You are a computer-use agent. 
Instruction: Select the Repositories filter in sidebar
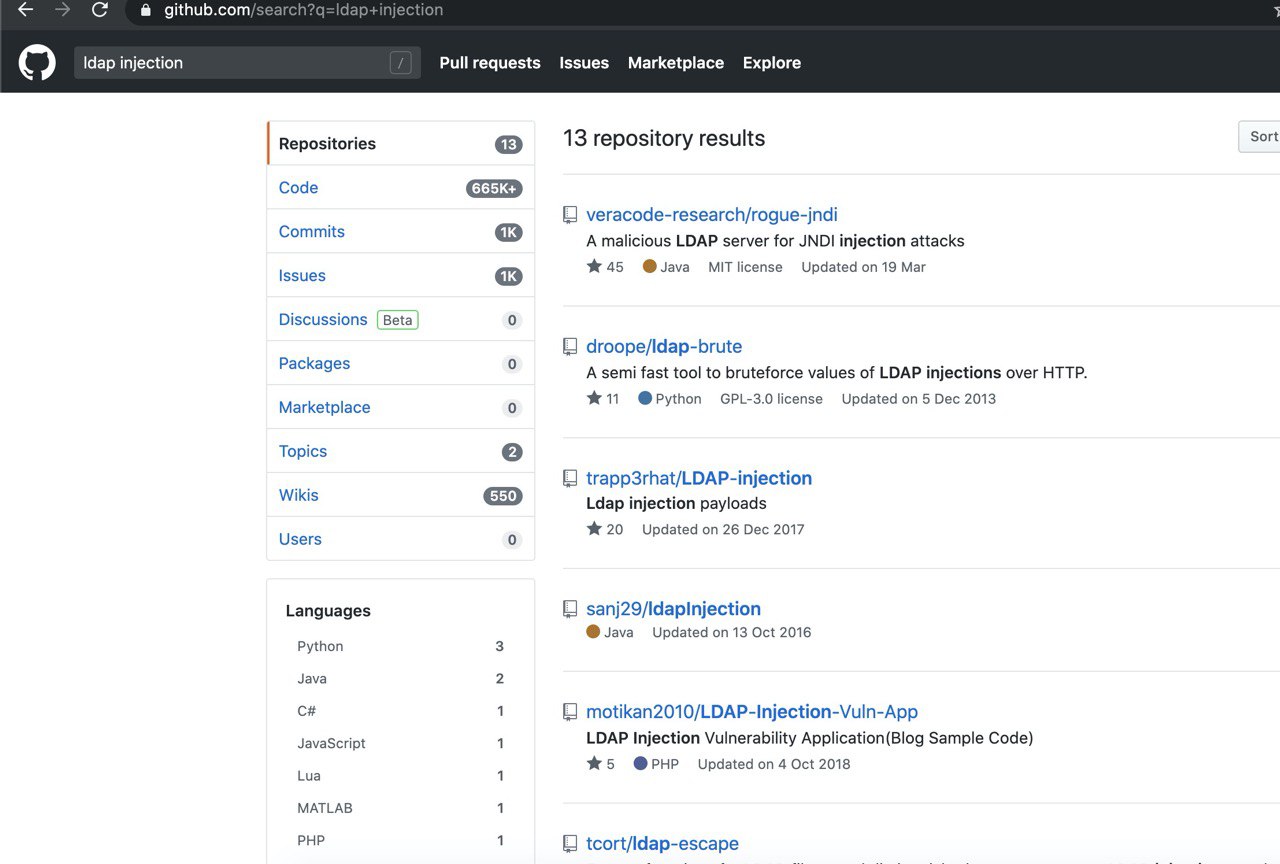pos(401,143)
